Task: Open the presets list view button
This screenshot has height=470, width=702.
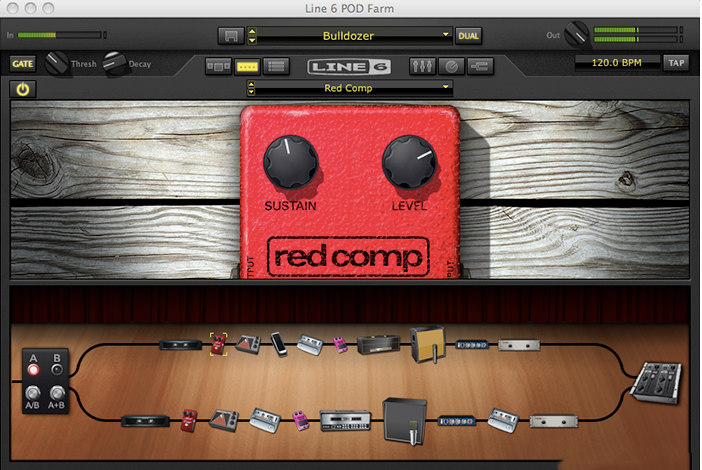Action: (x=276, y=67)
